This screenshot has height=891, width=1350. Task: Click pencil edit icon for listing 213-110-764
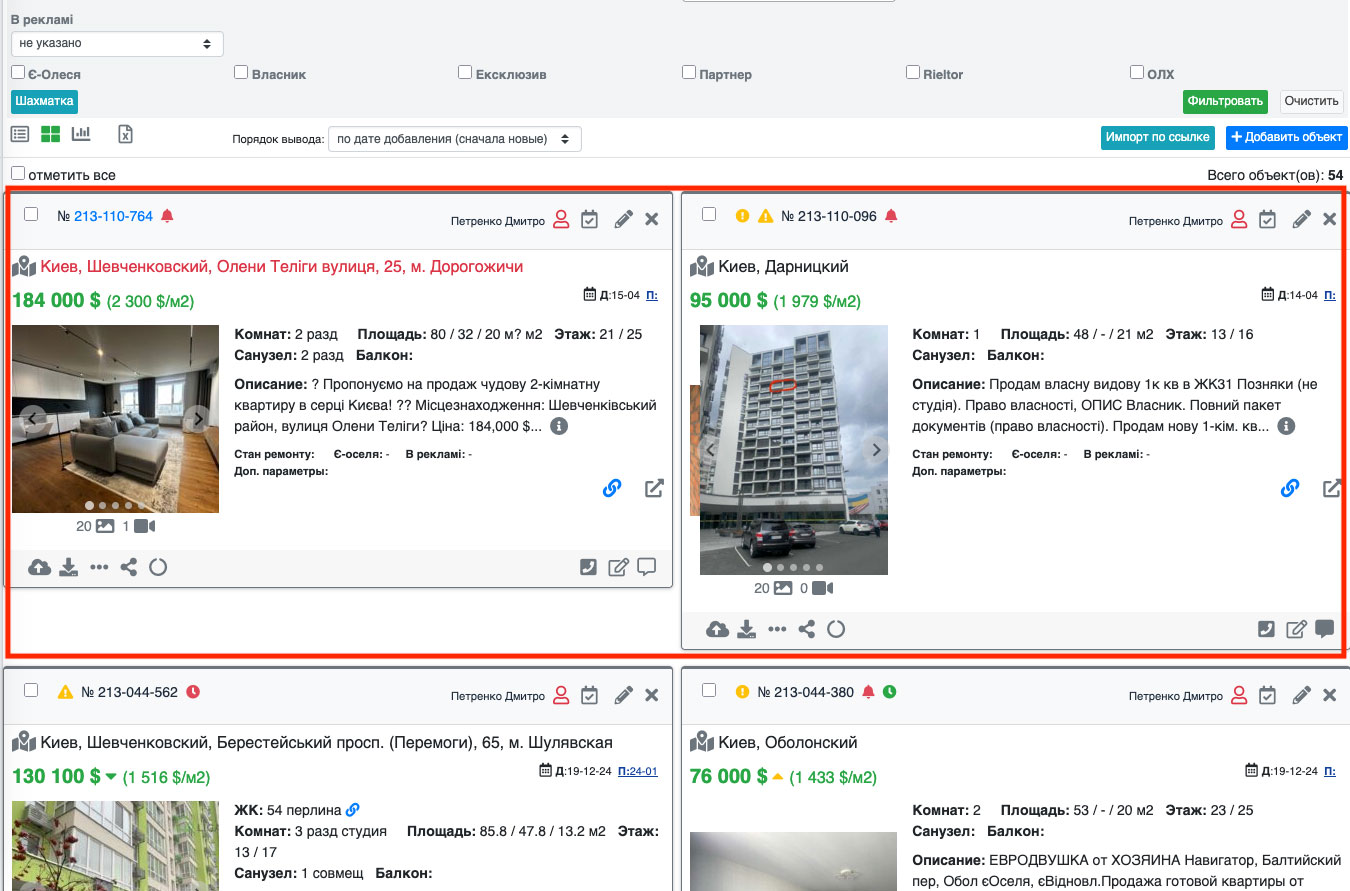click(x=623, y=219)
